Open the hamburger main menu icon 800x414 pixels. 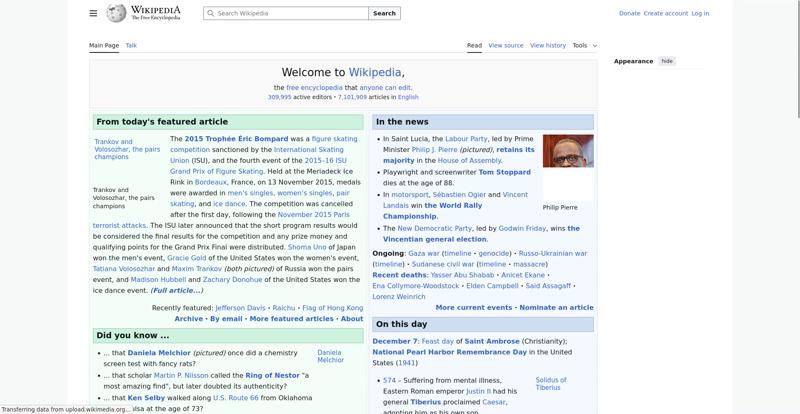[x=93, y=13]
